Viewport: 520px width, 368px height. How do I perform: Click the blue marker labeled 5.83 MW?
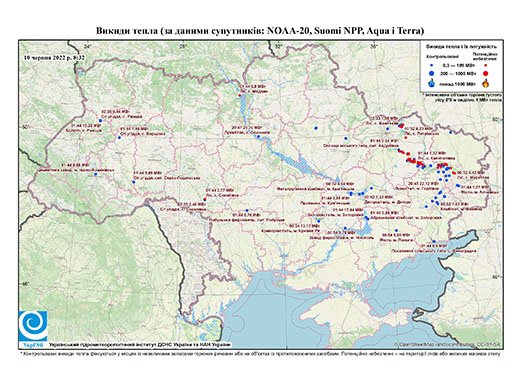pos(396,230)
